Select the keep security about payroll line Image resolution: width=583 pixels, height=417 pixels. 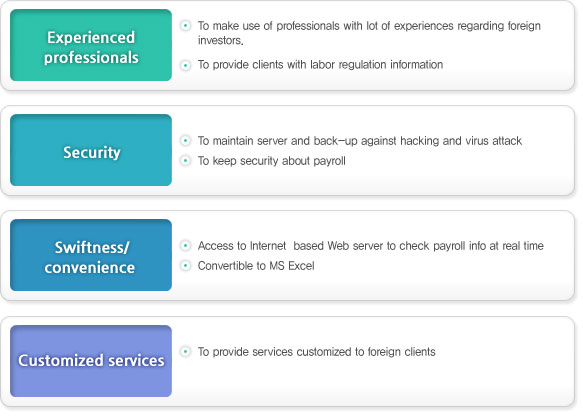(271, 161)
